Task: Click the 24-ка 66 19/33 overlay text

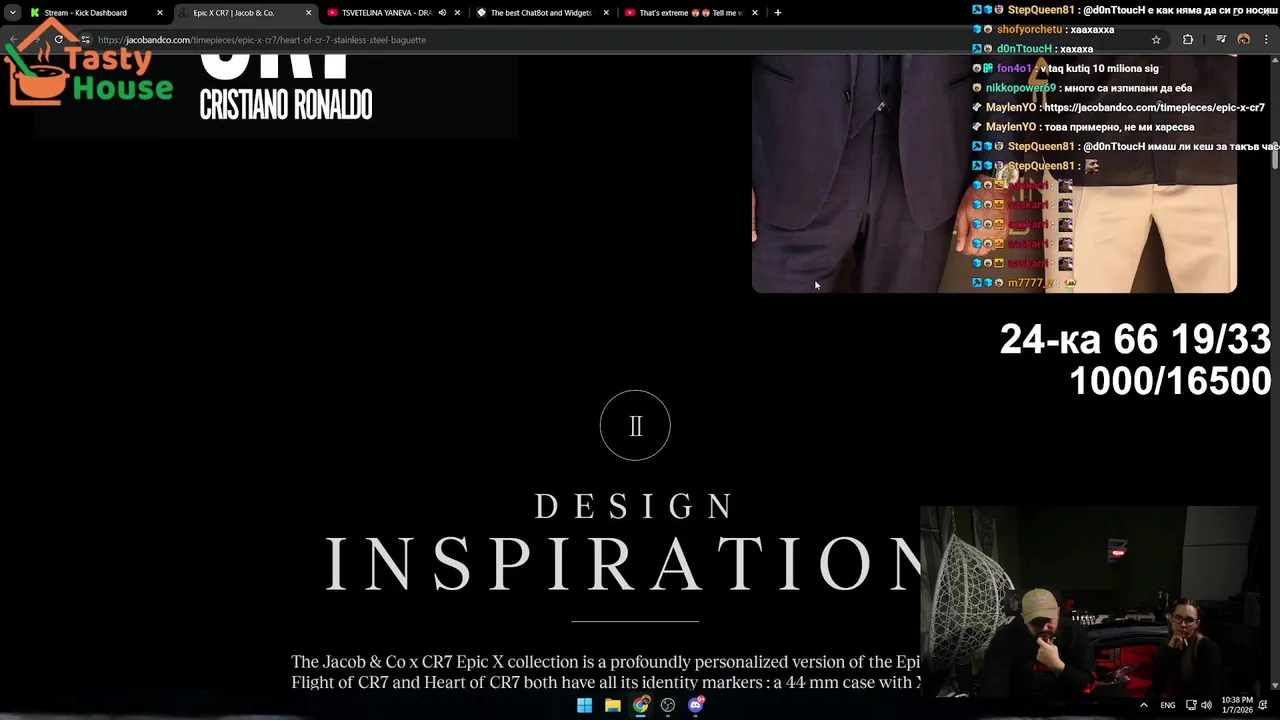Action: pyautogui.click(x=1135, y=340)
